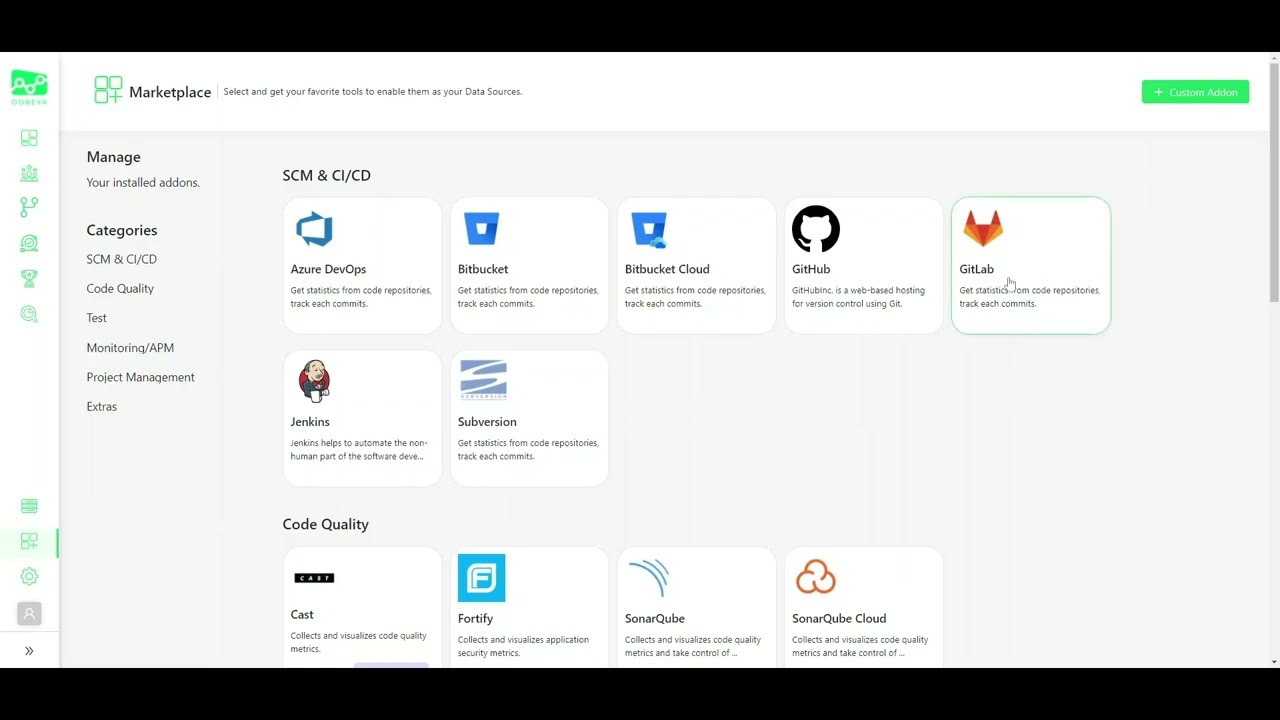The height and width of the screenshot is (720, 1280).
Task: Click the Marketplace header icon
Action: click(x=108, y=90)
